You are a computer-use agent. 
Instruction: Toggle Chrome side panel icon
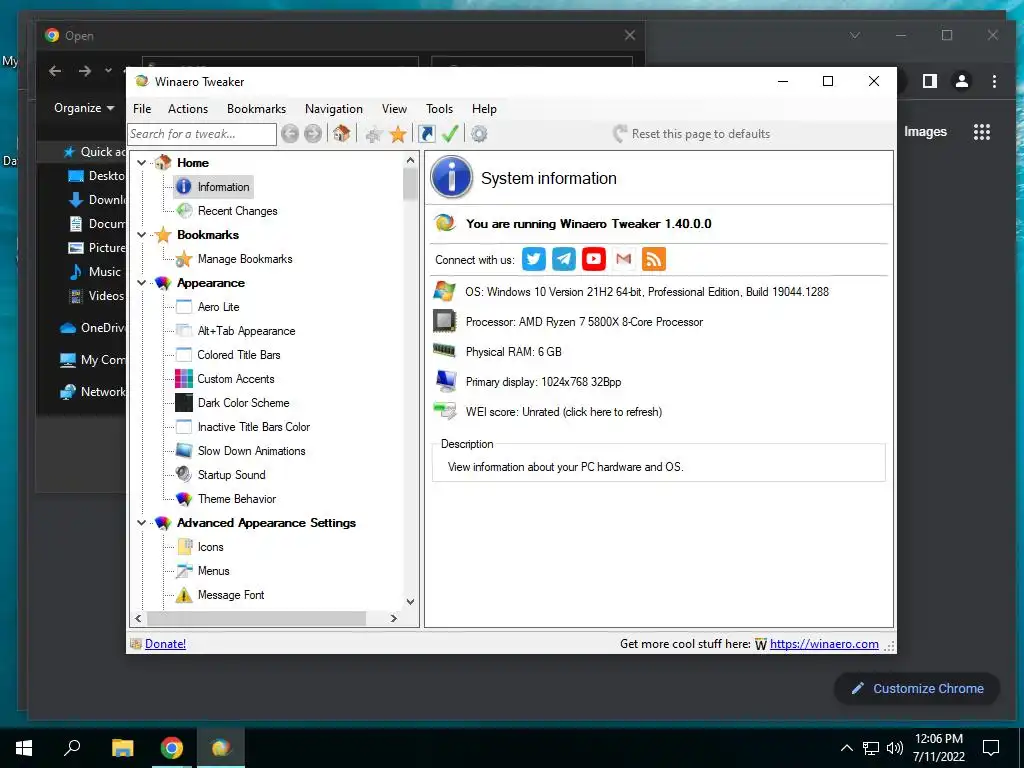(x=929, y=81)
